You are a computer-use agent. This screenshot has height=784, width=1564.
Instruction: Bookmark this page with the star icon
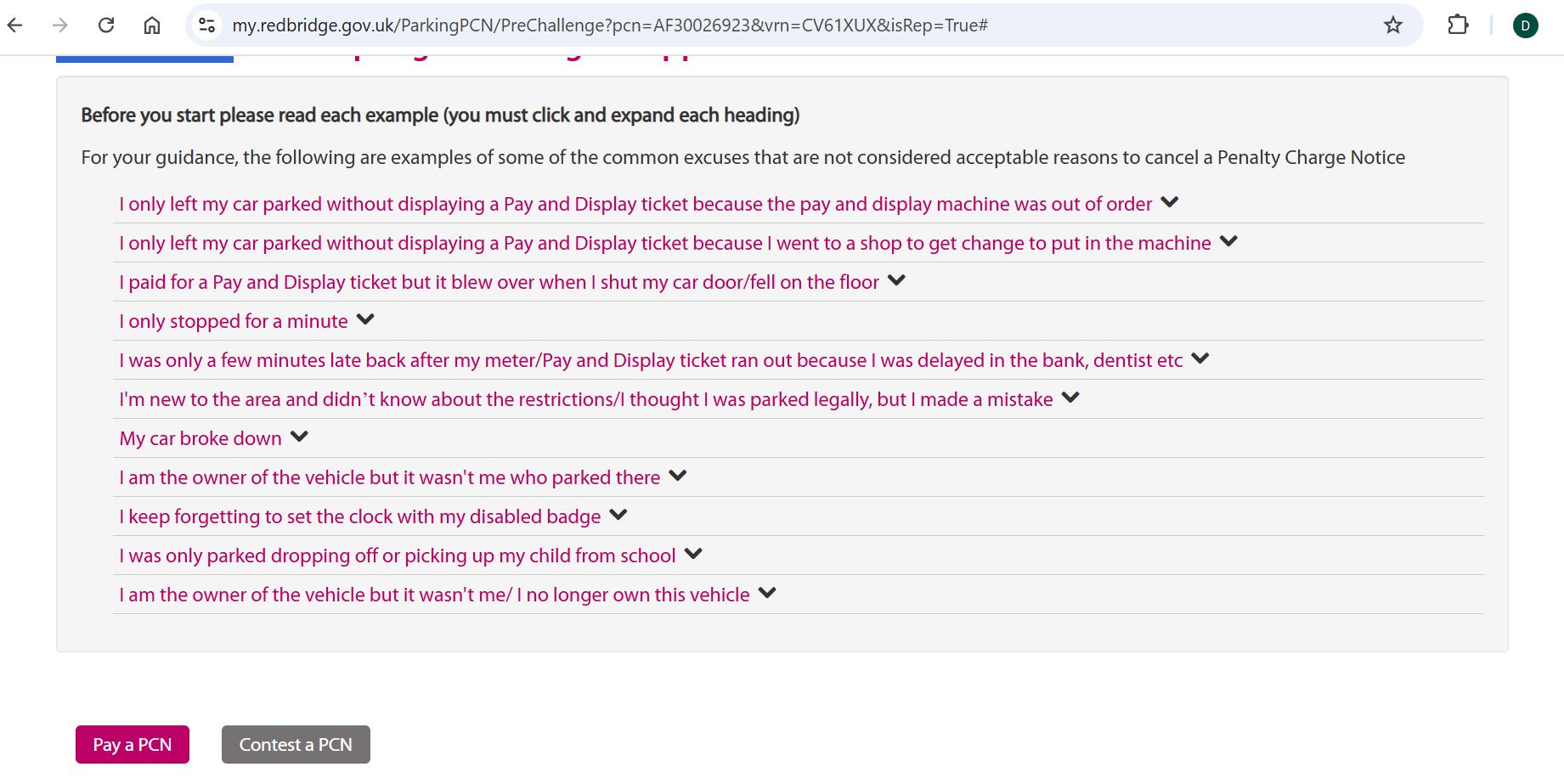coord(1392,25)
